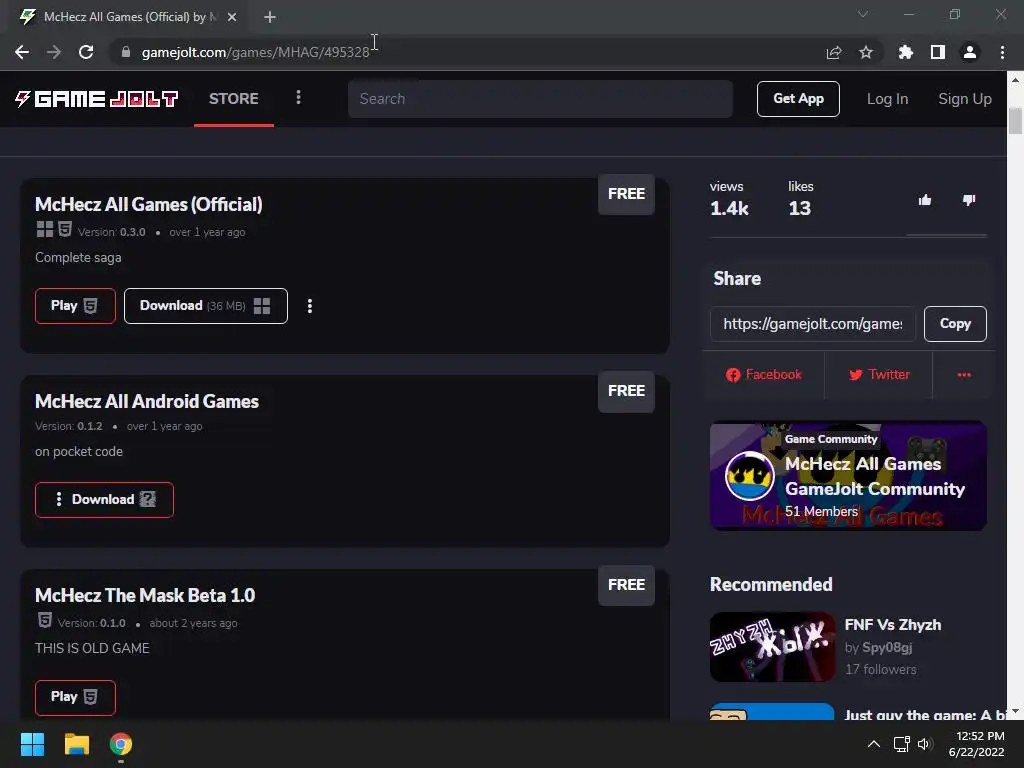Click the share URL text field
The height and width of the screenshot is (768, 1024).
812,324
